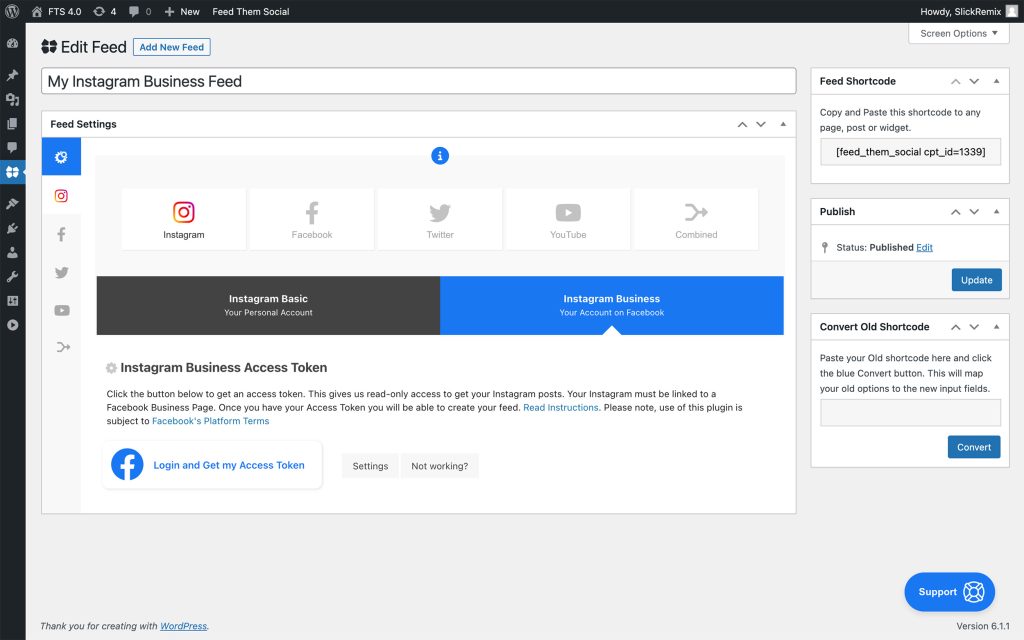
Task: Open Posts from the sidebar pin icon
Action: coord(12,75)
